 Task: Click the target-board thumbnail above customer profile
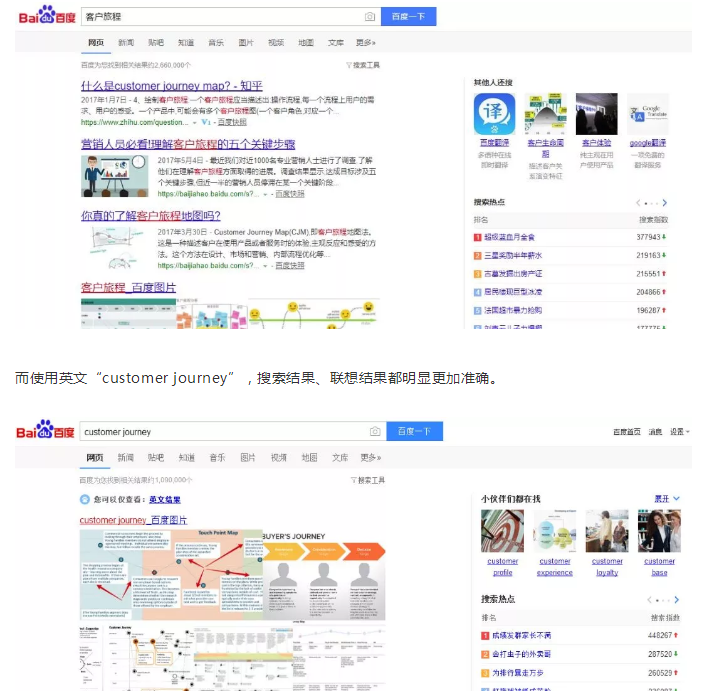(503, 531)
